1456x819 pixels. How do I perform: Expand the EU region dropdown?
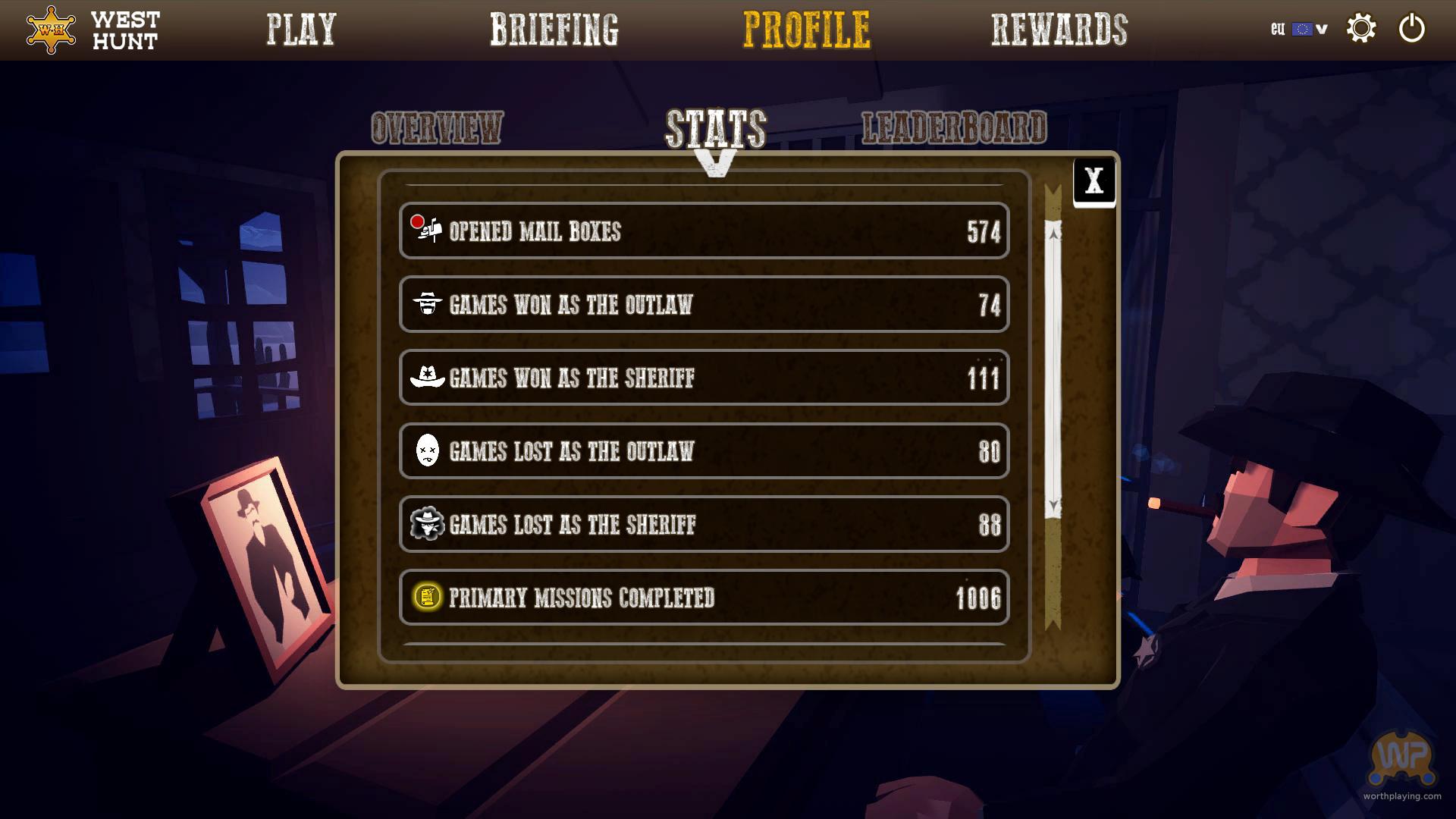pyautogui.click(x=1322, y=30)
